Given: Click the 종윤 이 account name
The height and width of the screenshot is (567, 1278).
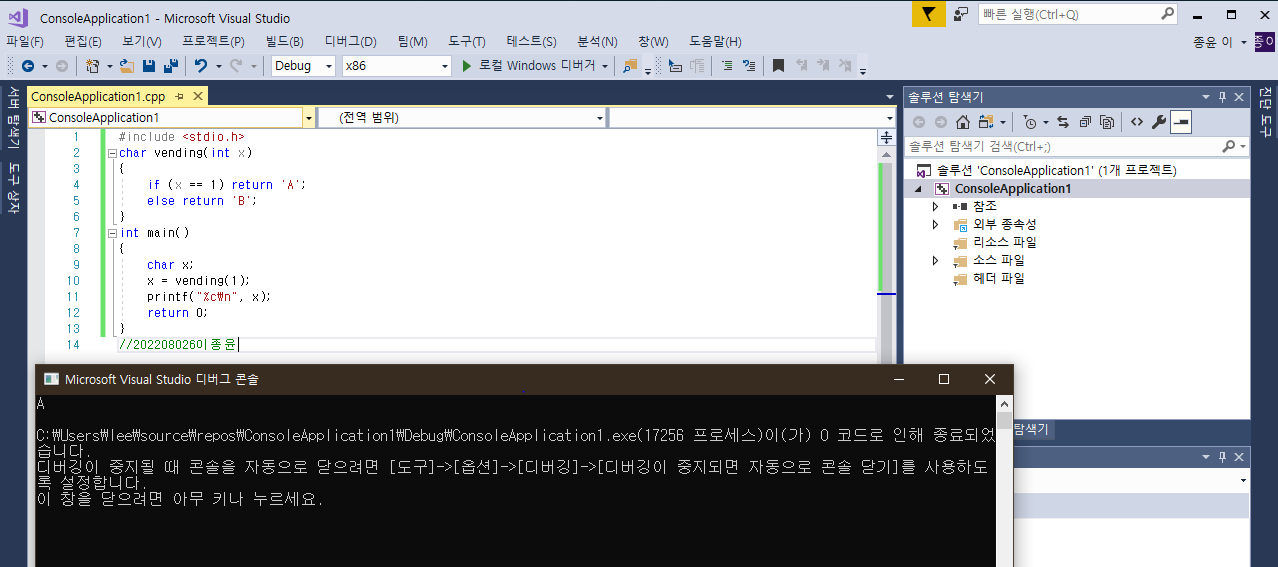Looking at the screenshot, I should 1213,42.
